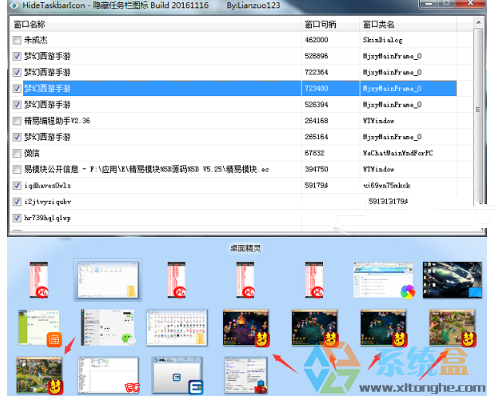Click handle value 462000
496x400 pixels.
click(x=316, y=40)
